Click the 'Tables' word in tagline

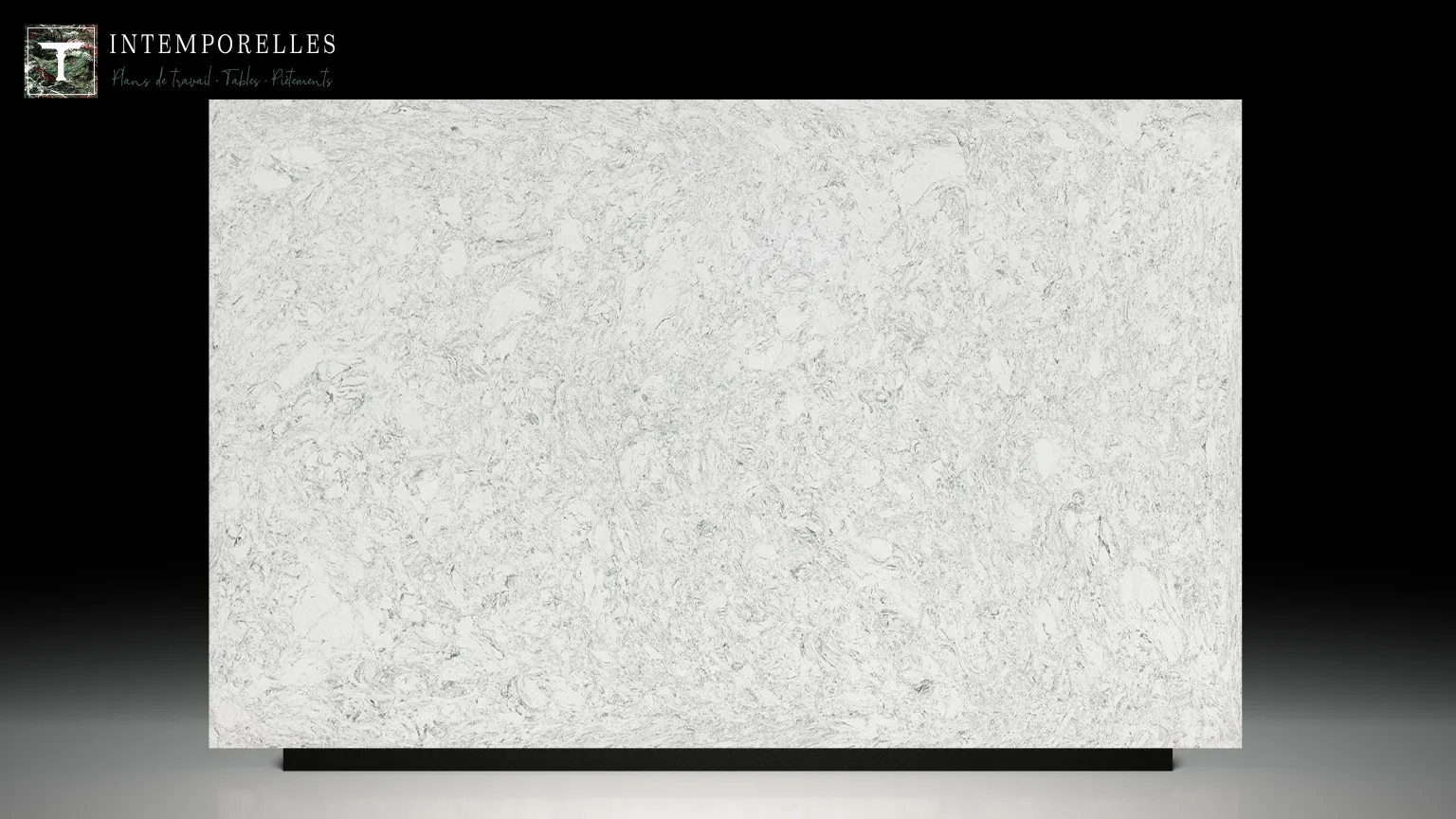[x=241, y=79]
